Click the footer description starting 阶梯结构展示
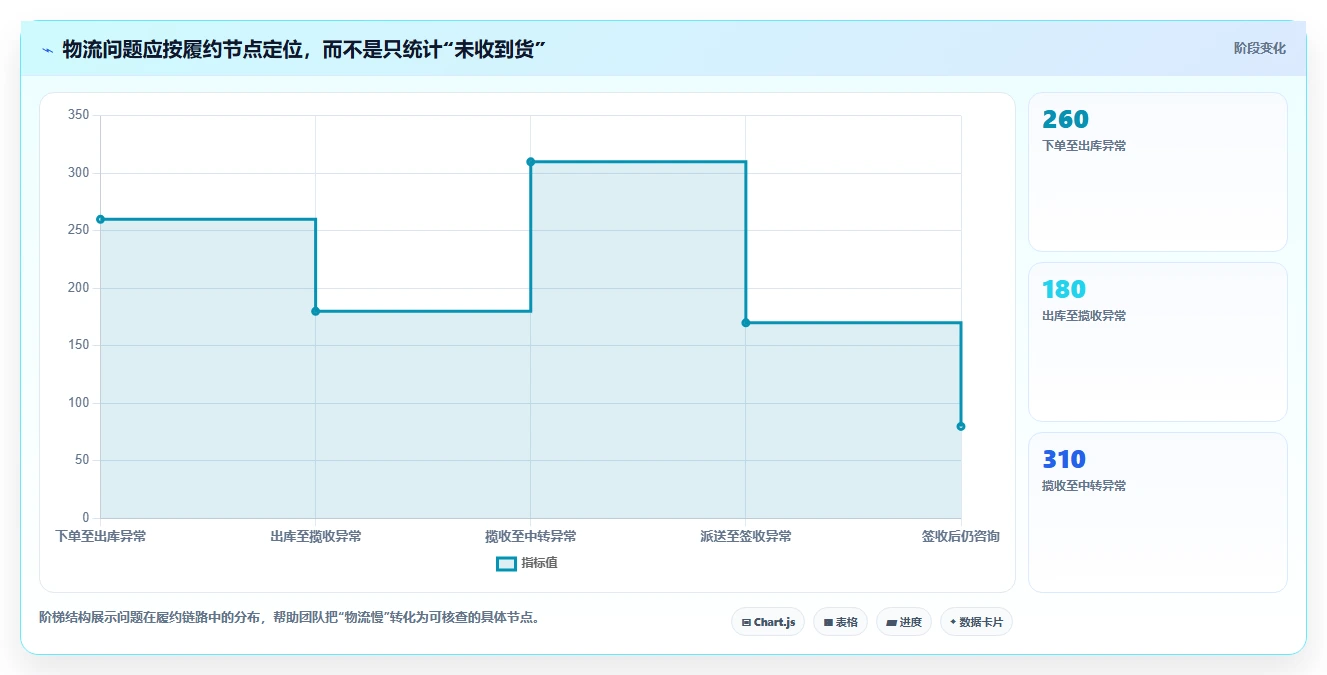The height and width of the screenshot is (675, 1327). 292,617
